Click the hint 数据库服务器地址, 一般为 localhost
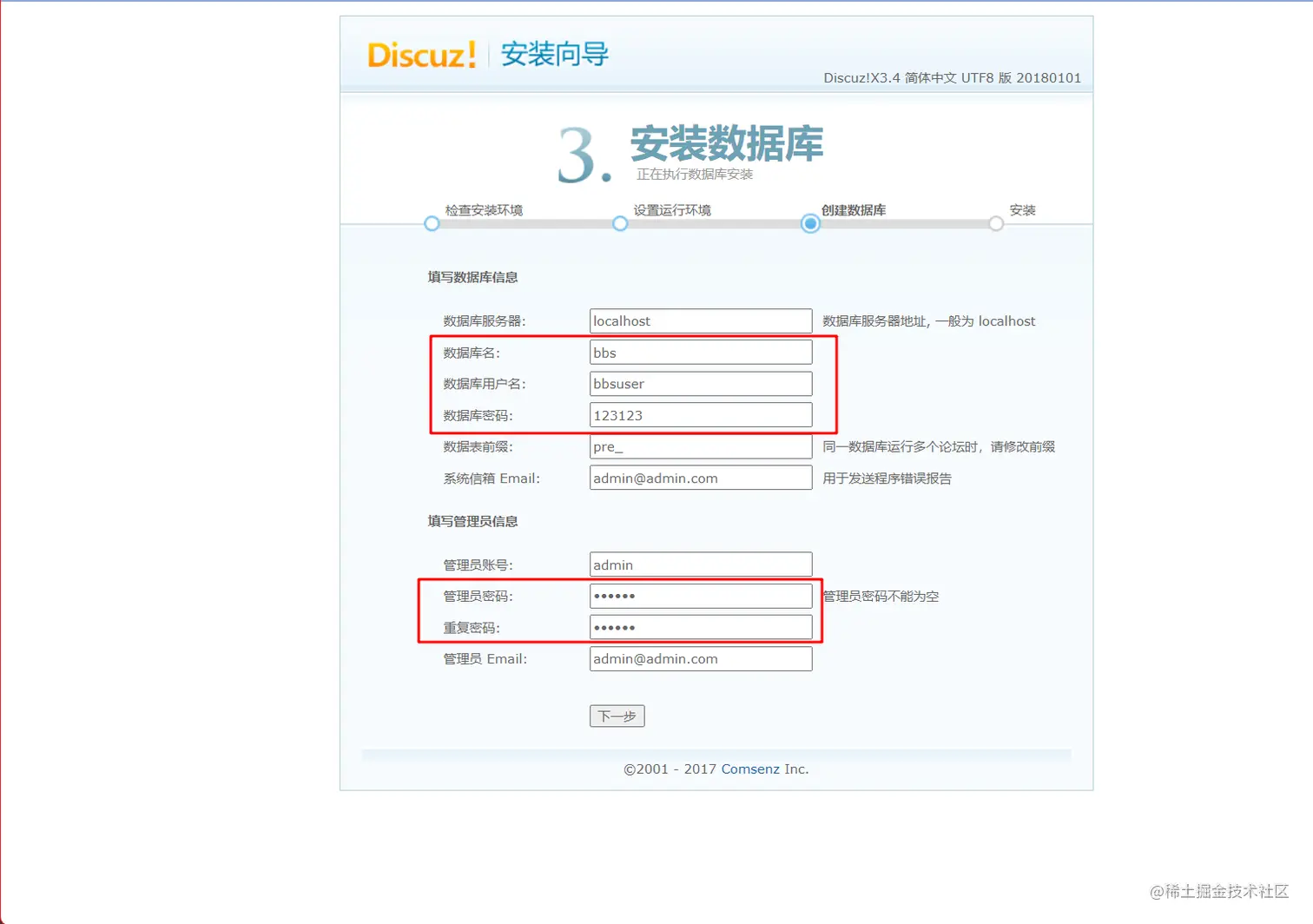The height and width of the screenshot is (924, 1313). (929, 321)
